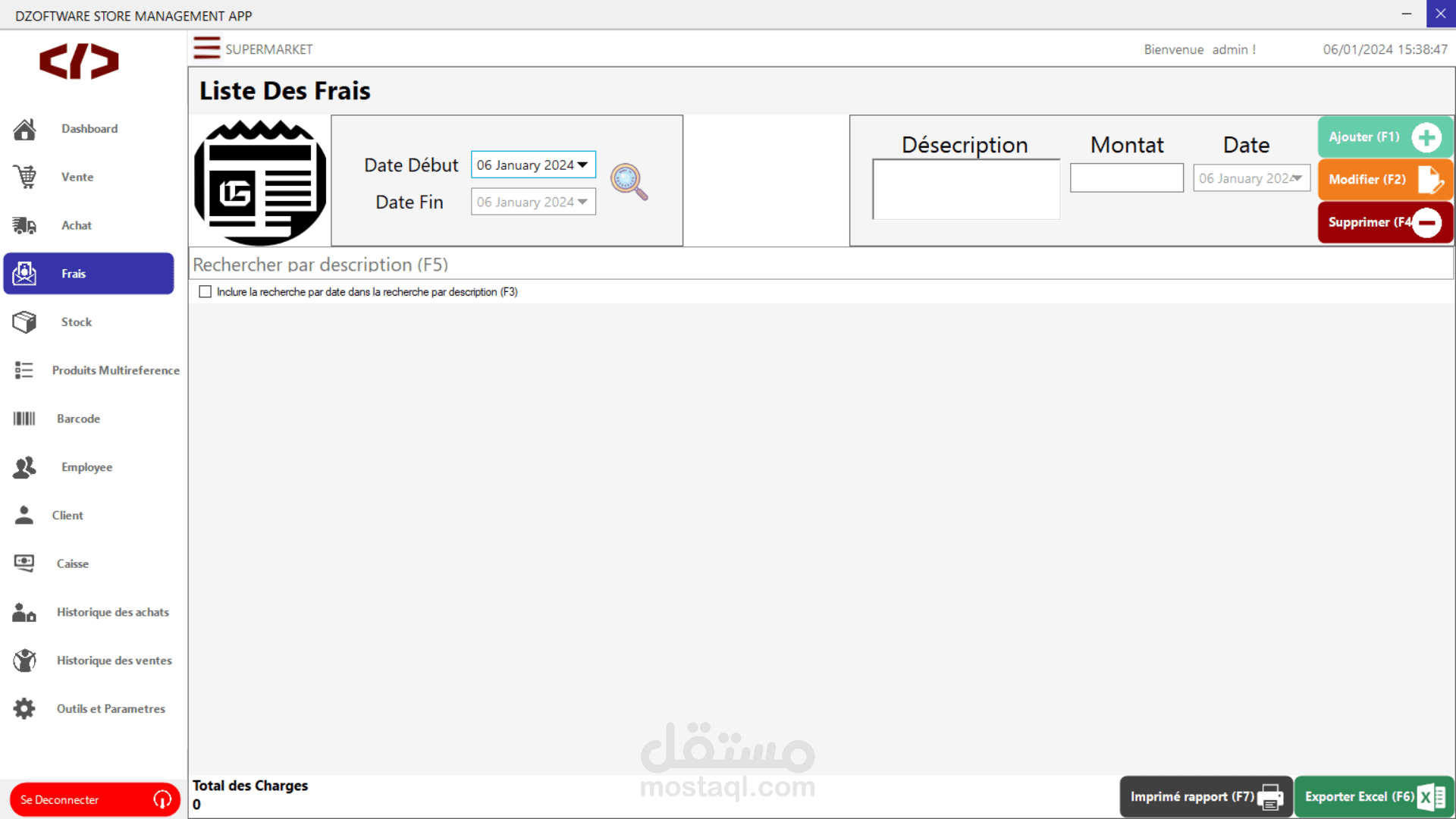1456x819 pixels.
Task: Focus the Rechercher par description field
Action: pyautogui.click(x=819, y=265)
